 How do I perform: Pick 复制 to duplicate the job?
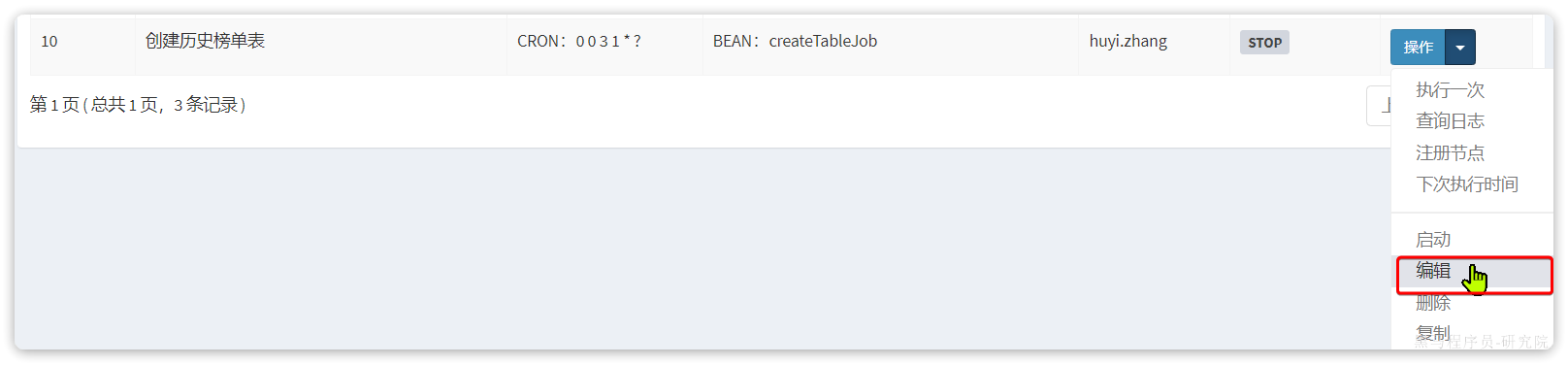click(x=1433, y=333)
